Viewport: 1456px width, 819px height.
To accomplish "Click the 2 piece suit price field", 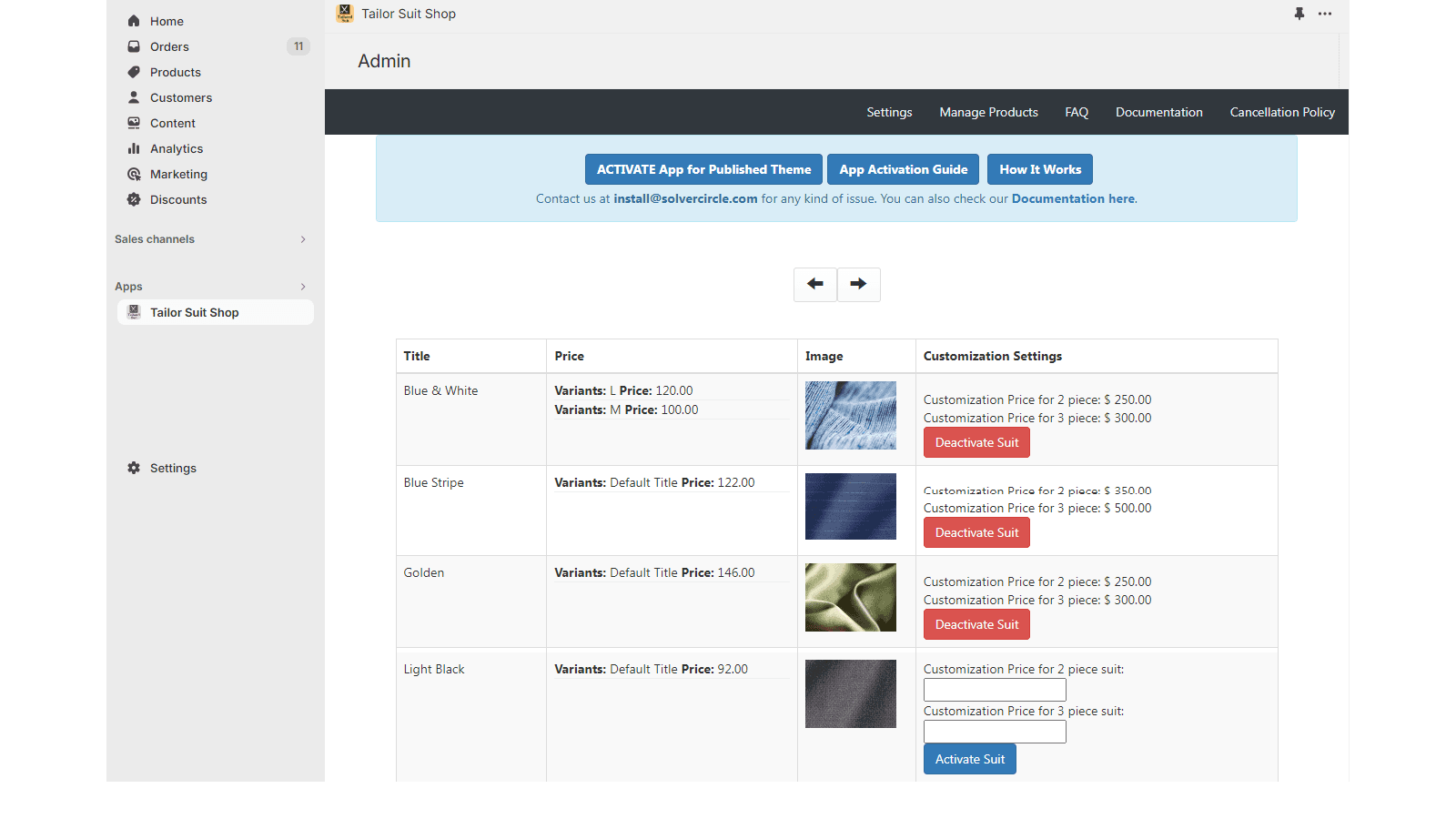I will (x=995, y=690).
